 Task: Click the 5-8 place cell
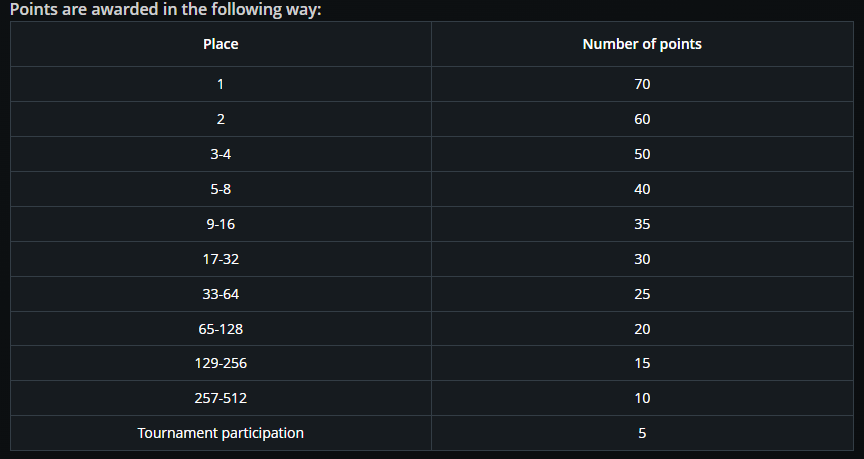[220, 189]
